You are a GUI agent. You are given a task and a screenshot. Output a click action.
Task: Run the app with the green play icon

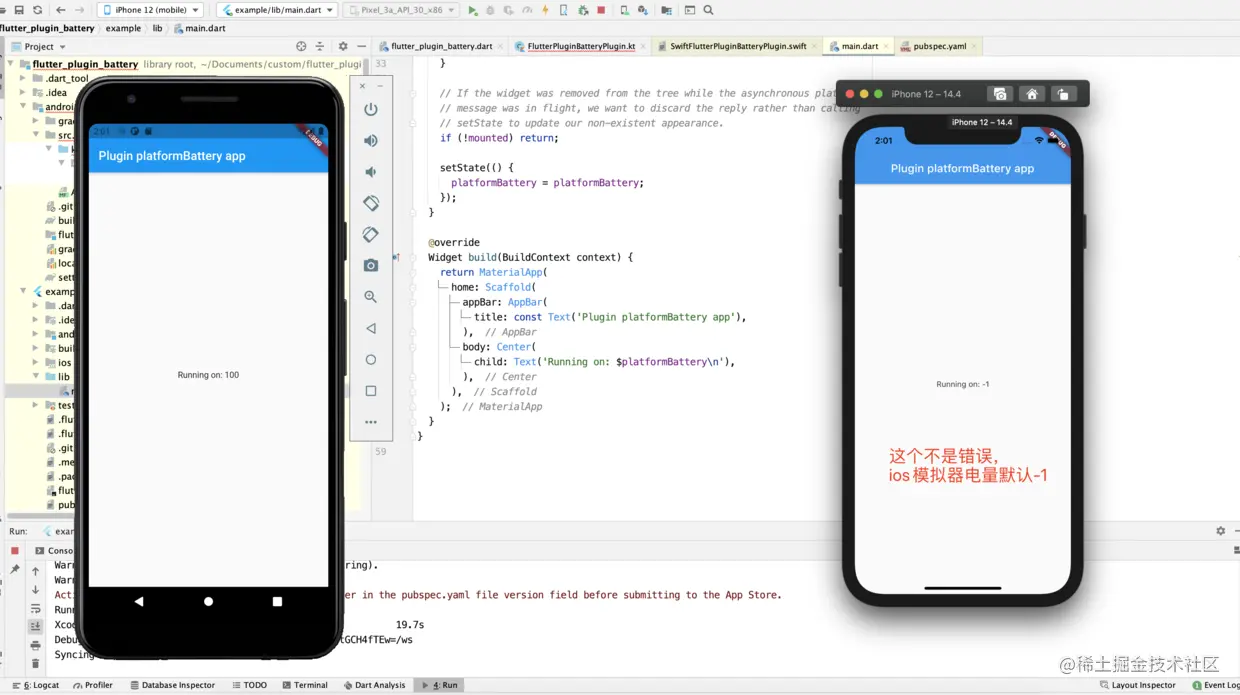(473, 10)
